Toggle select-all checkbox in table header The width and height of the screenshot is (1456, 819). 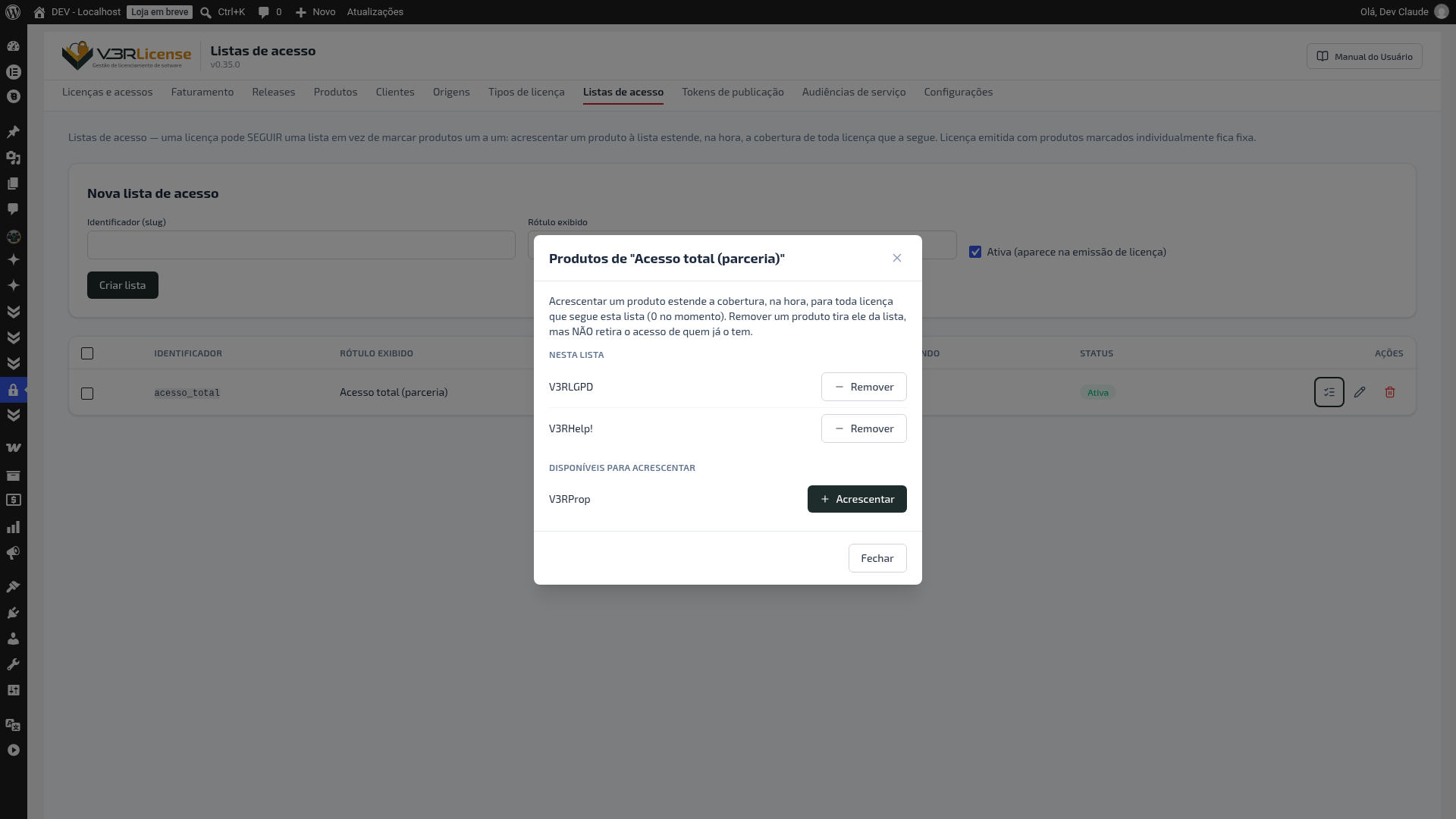coord(87,353)
